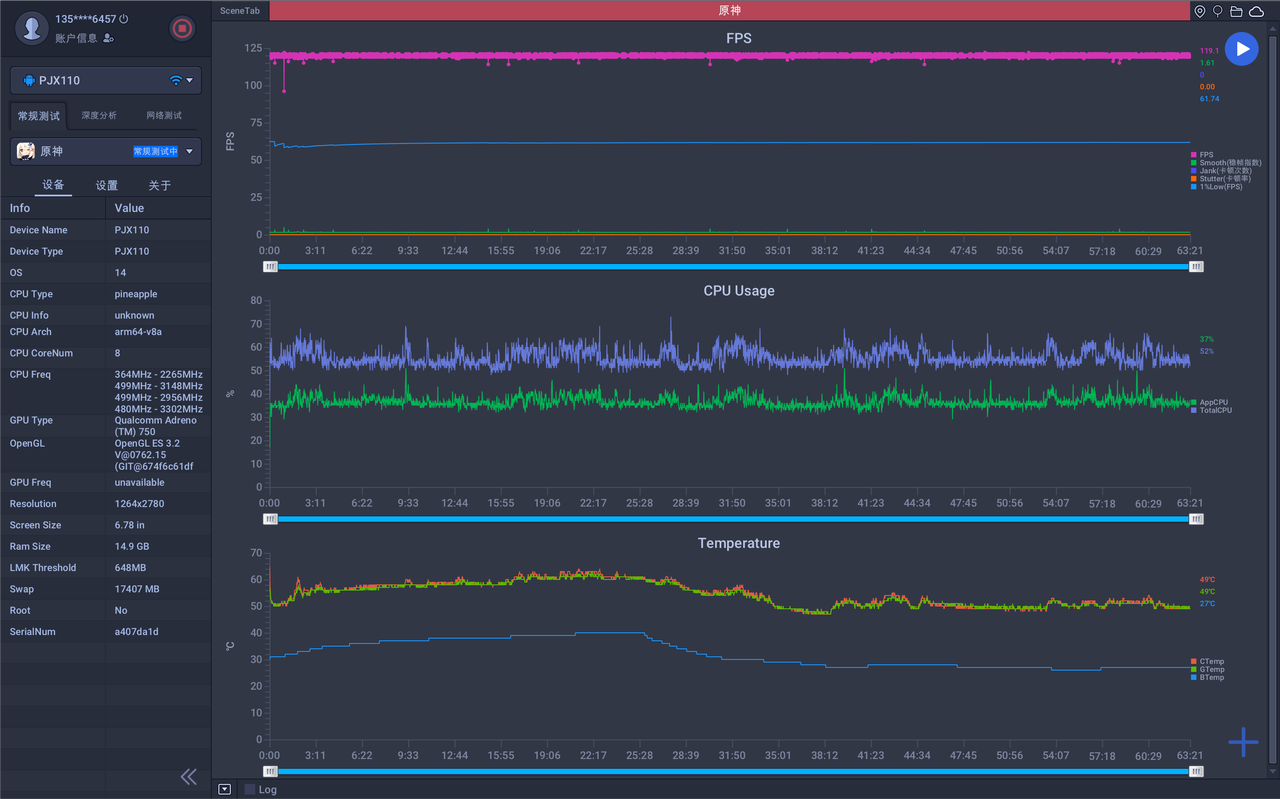Click the CPU Type value pineapple

point(136,294)
